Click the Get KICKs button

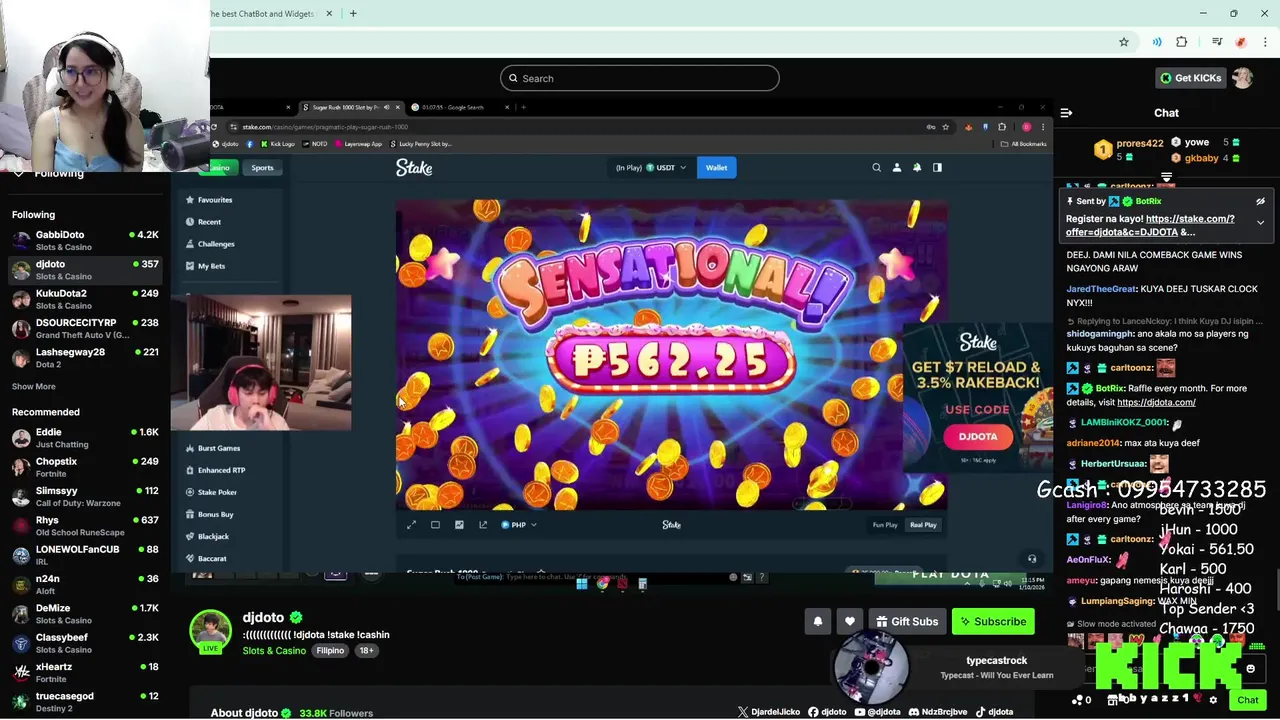tap(1190, 78)
